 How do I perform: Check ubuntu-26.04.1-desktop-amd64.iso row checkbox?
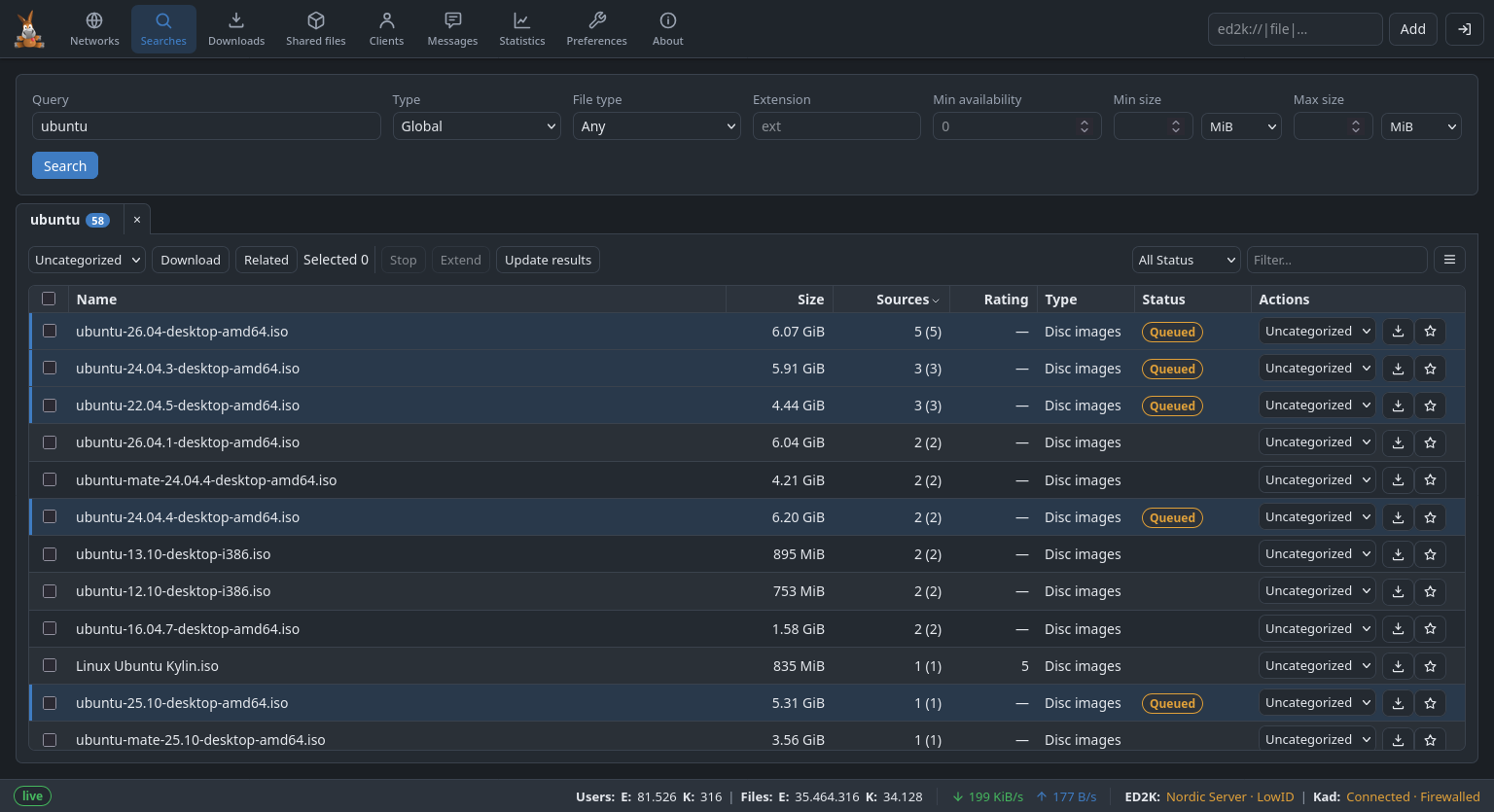click(50, 442)
